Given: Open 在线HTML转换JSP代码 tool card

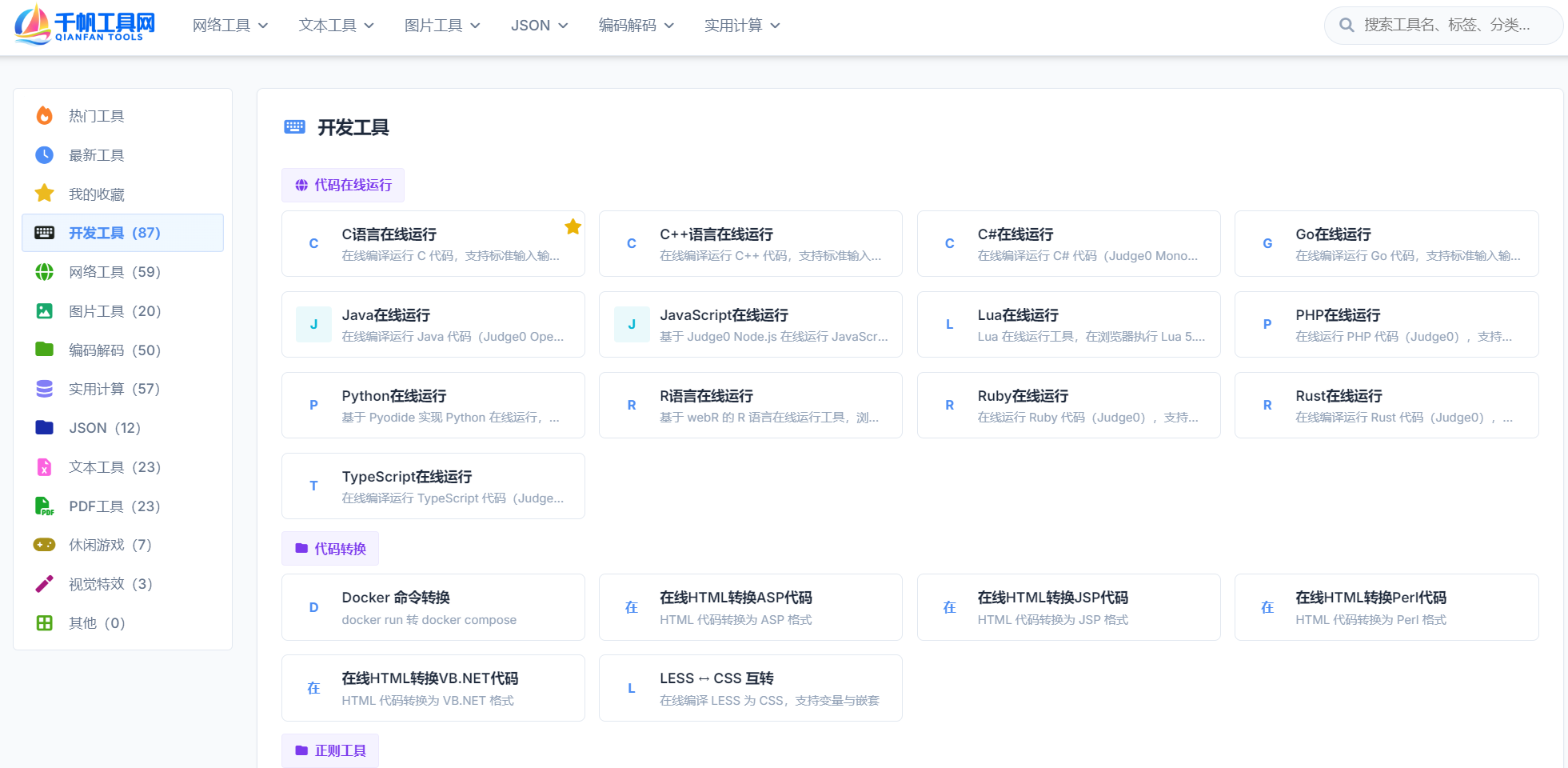Looking at the screenshot, I should (x=1068, y=607).
